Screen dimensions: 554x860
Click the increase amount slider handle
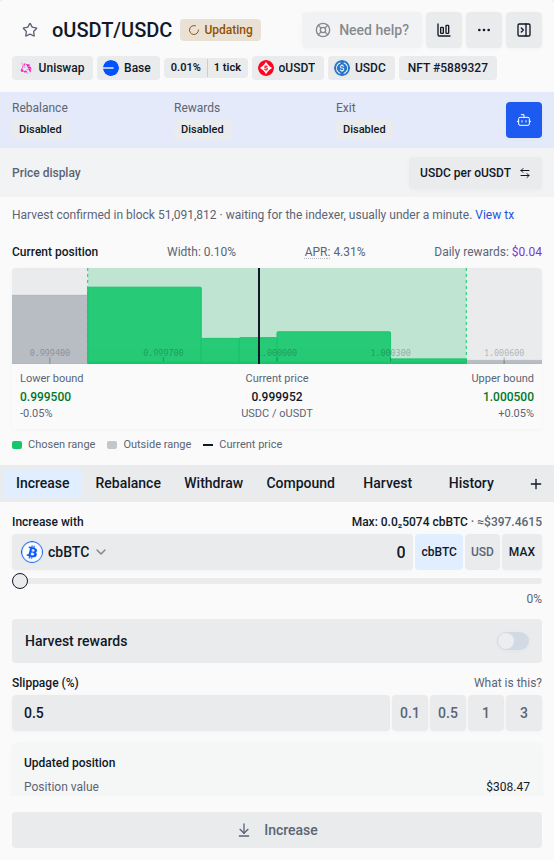point(20,581)
